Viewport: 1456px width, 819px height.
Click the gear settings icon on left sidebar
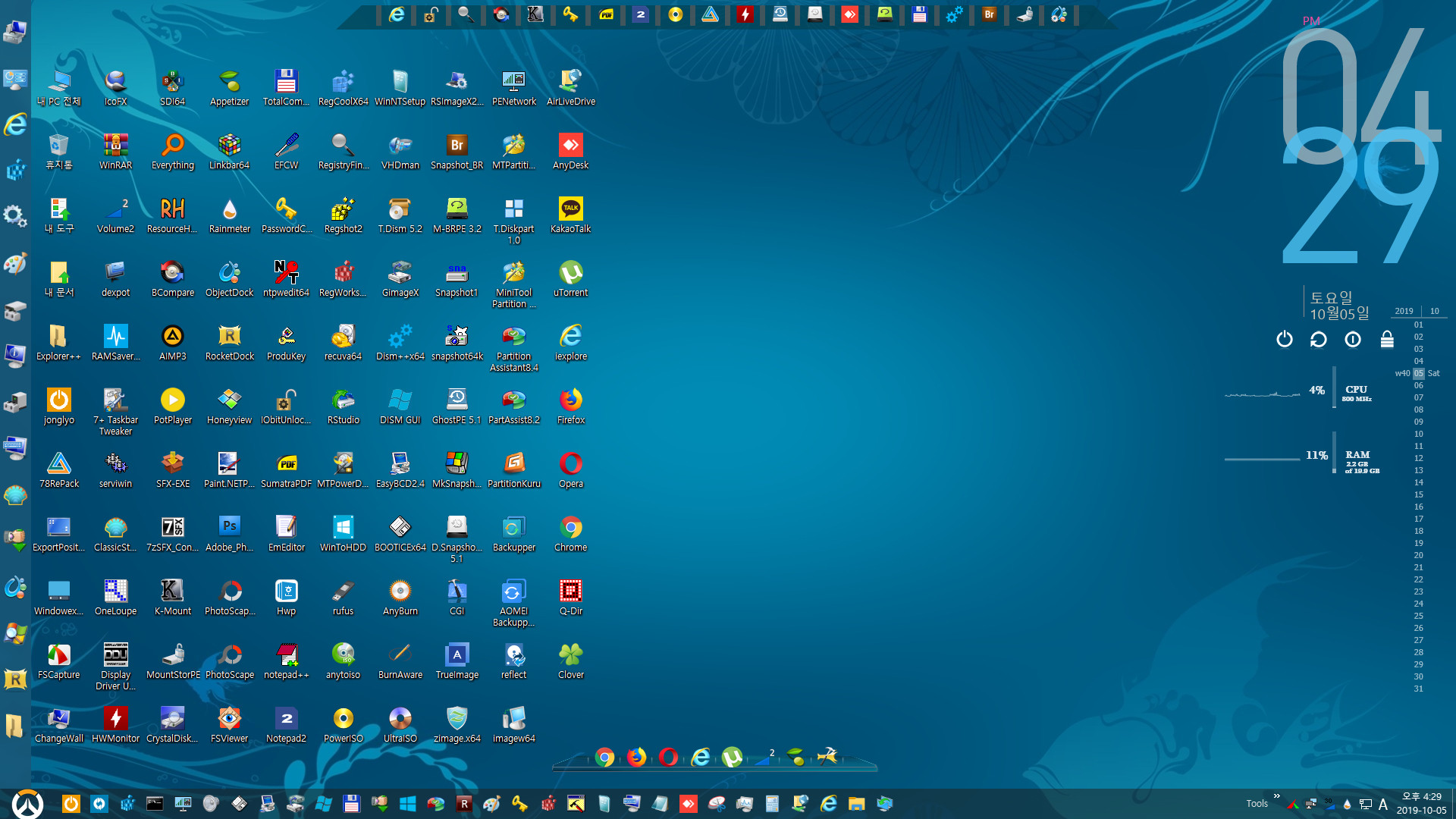(x=15, y=217)
